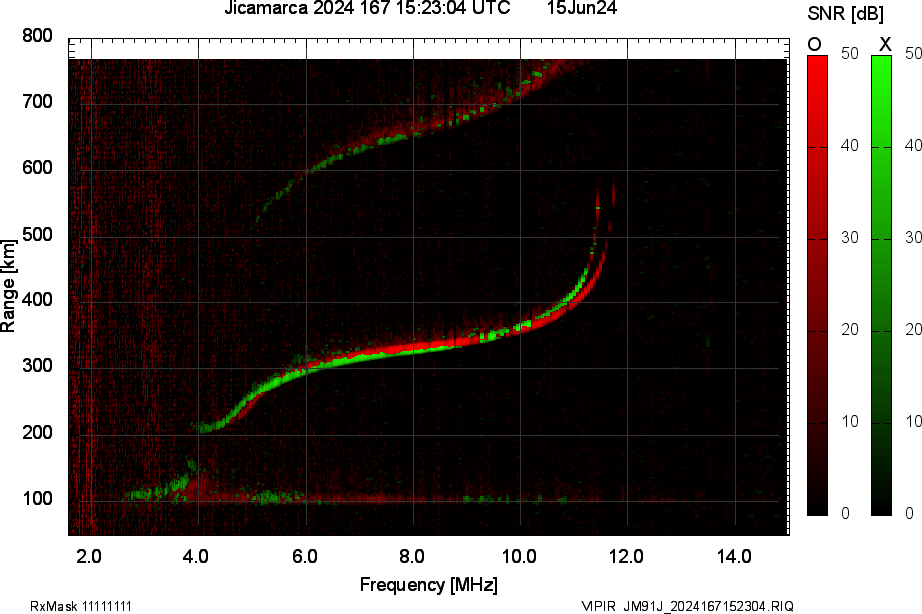Click the 100 range axis tick label

click(x=37, y=499)
